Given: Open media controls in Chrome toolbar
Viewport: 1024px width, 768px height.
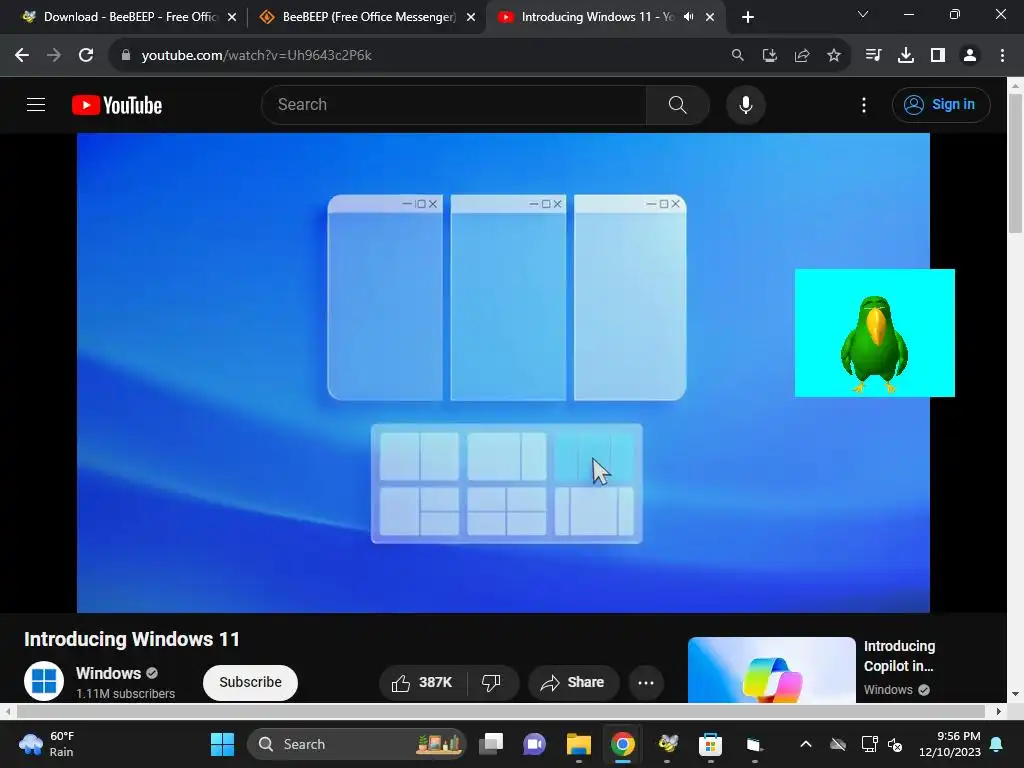Looking at the screenshot, I should pos(873,56).
